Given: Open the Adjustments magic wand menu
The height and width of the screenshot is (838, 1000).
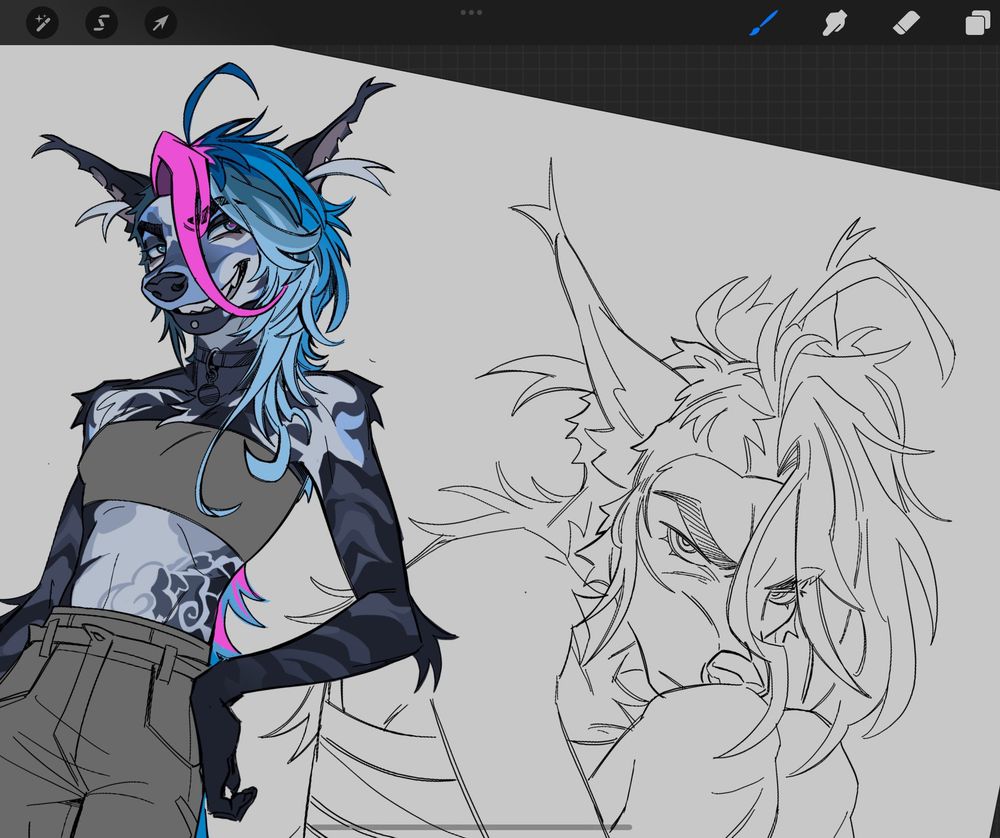Looking at the screenshot, I should coord(42,24).
